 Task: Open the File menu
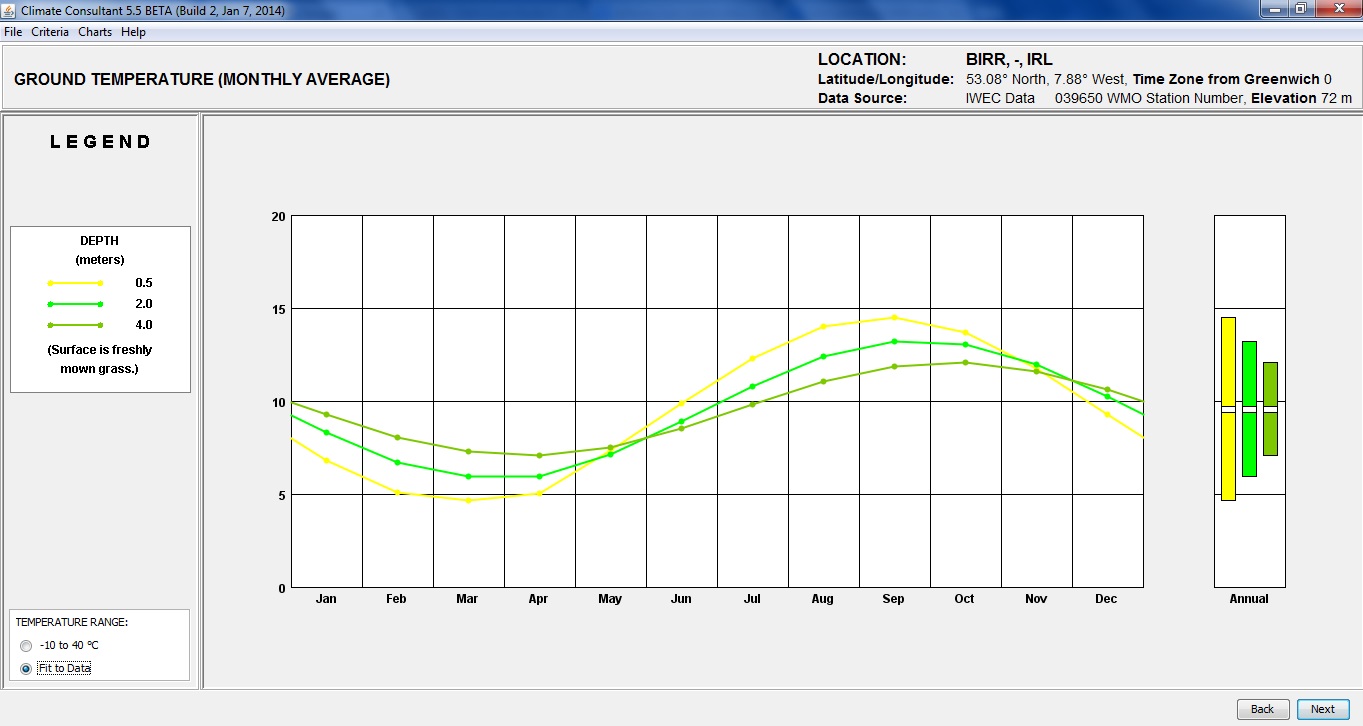[x=13, y=32]
